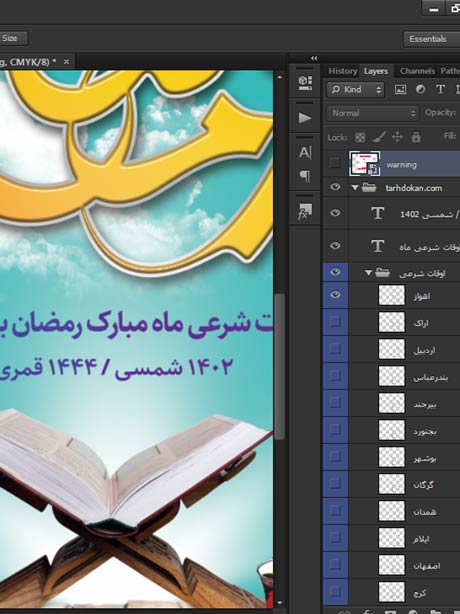Select the warning layer name
Image resolution: width=460 pixels, height=614 pixels.
tap(401, 165)
